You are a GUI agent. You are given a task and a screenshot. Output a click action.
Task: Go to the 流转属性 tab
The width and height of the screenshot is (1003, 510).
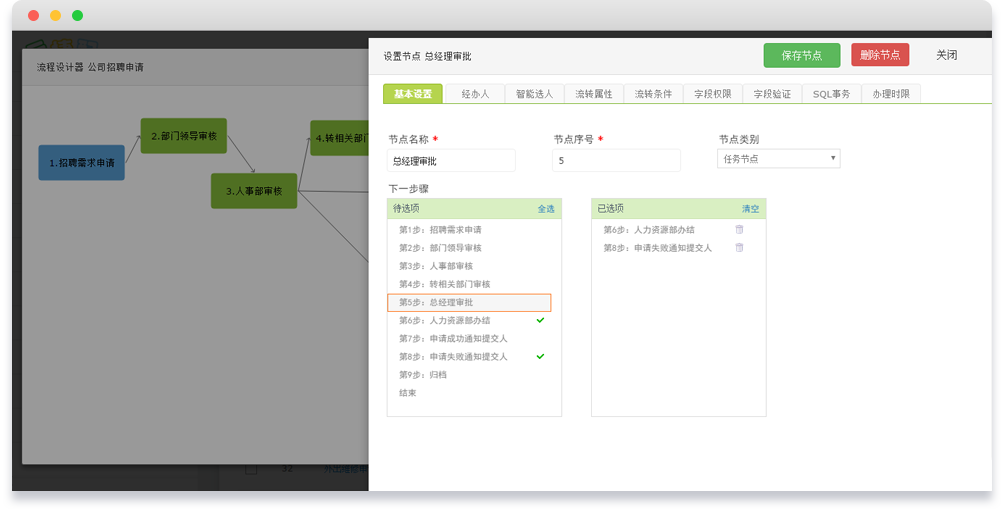[594, 94]
